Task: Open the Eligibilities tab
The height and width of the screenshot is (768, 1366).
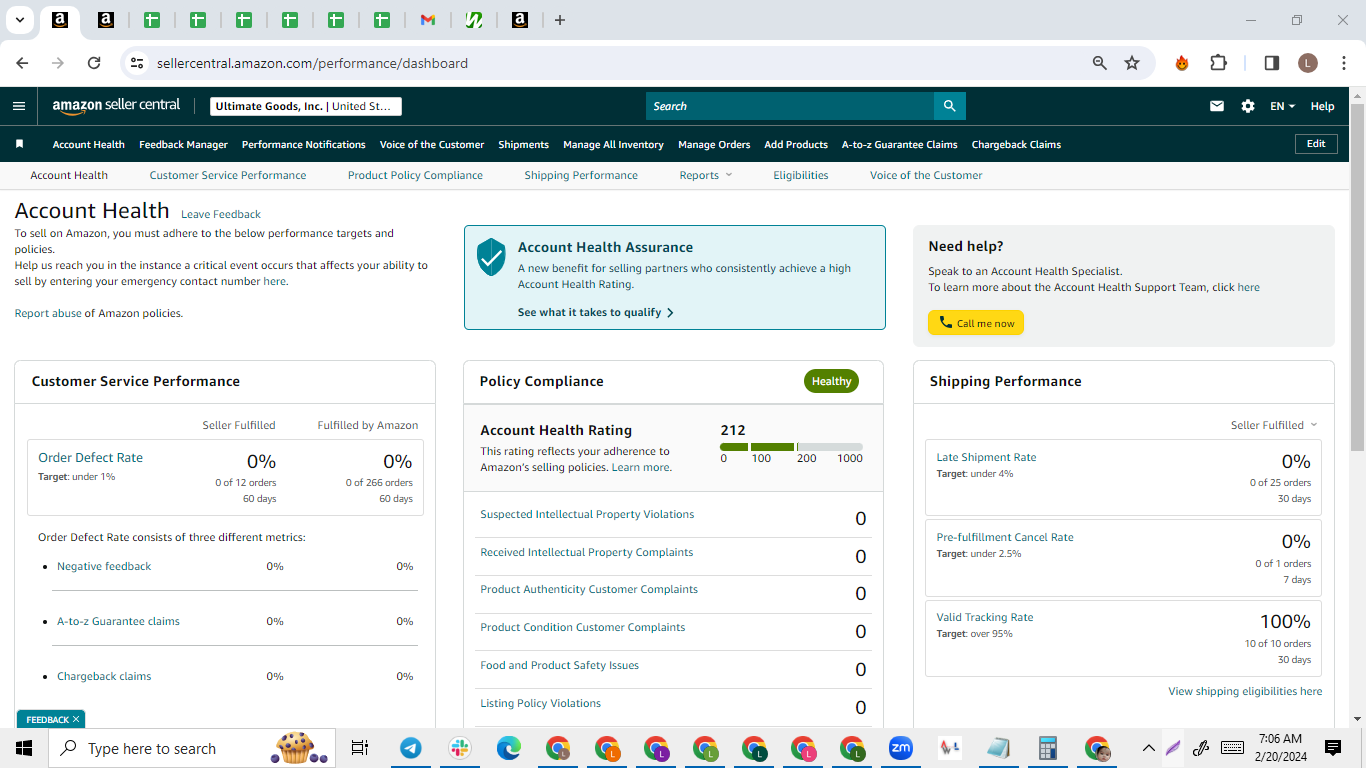Action: [801, 175]
